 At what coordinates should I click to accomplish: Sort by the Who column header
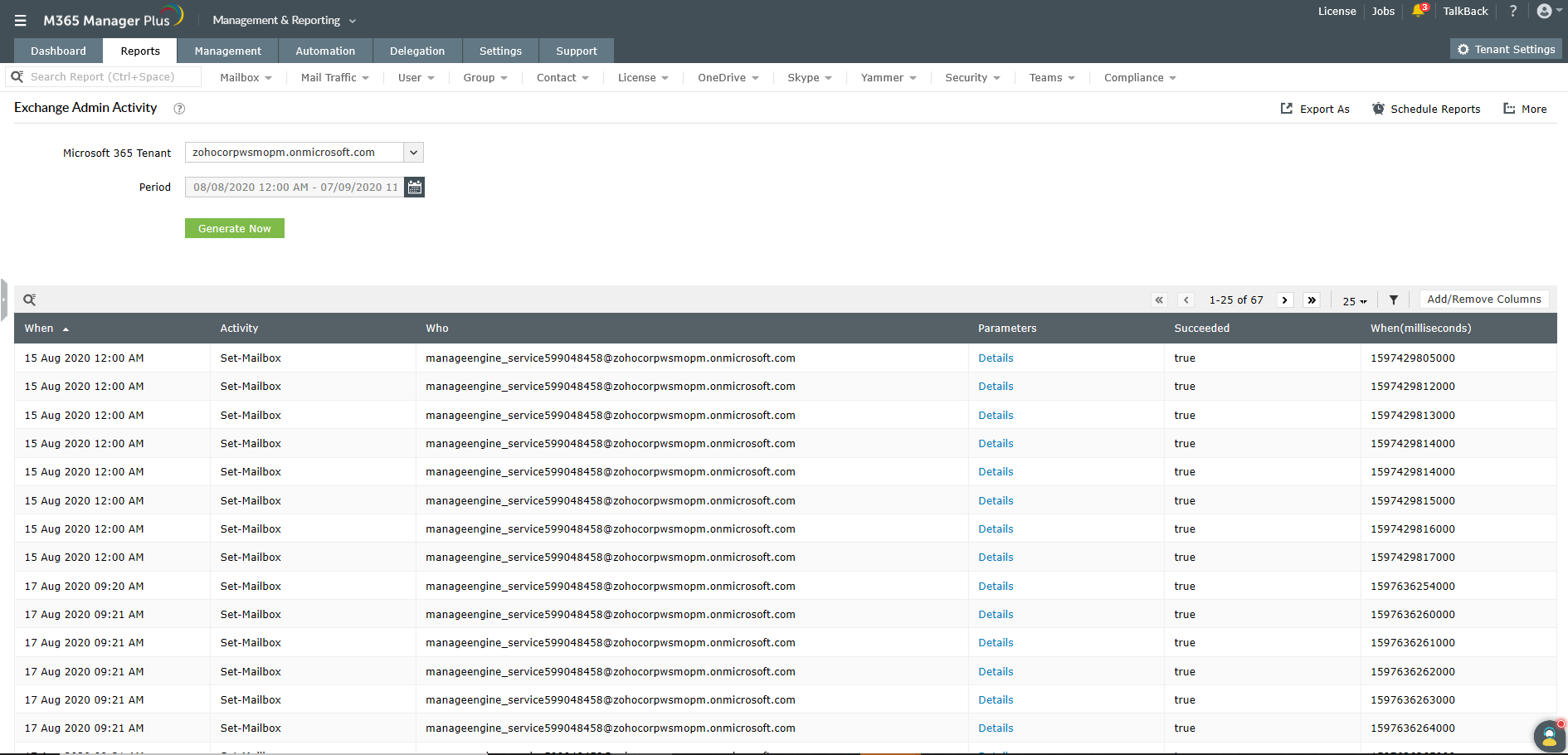coord(437,329)
